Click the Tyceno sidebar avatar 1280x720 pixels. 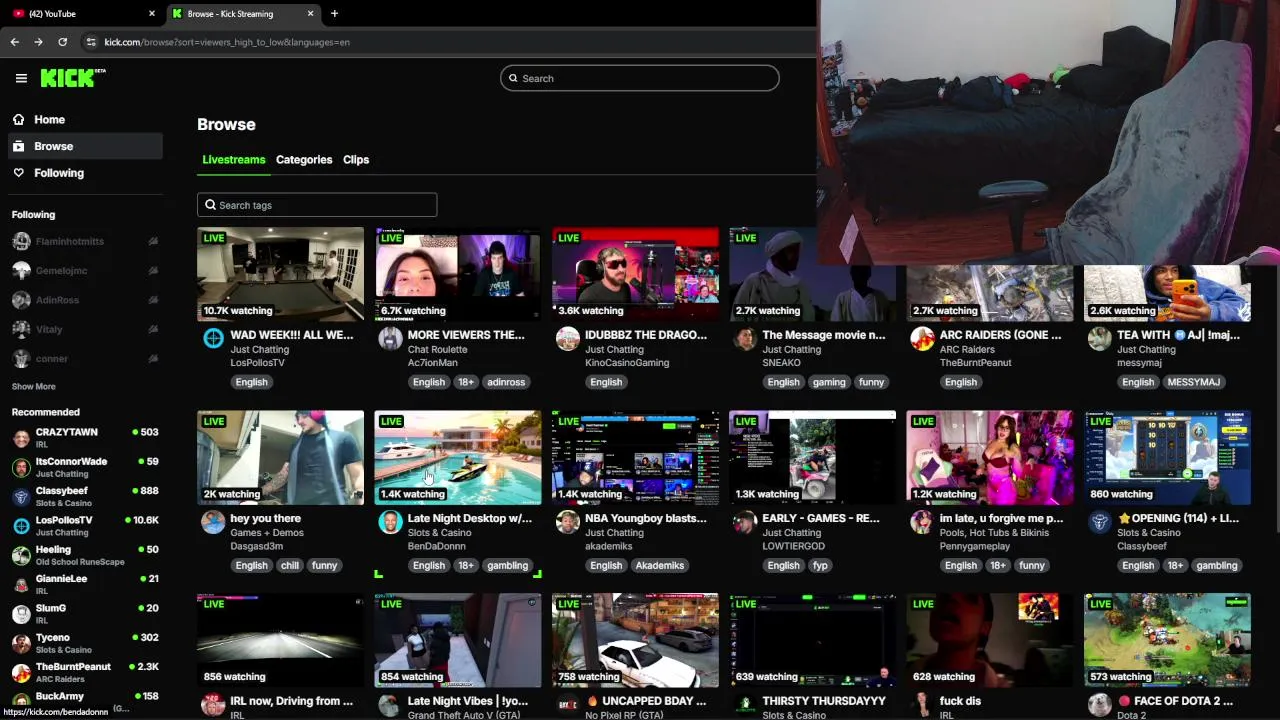click(21, 643)
